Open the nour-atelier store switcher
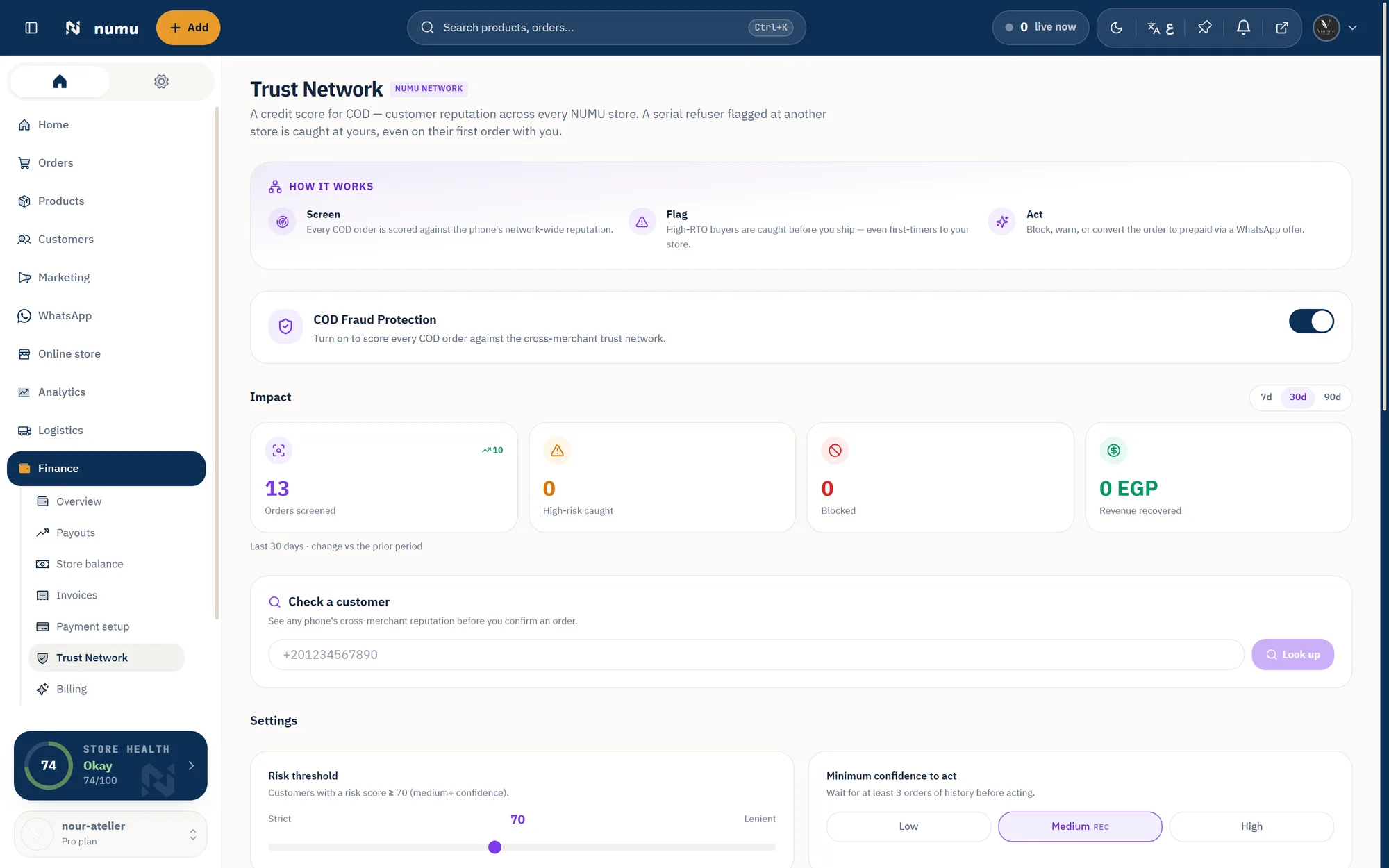Viewport: 1389px width, 868px height. coord(110,834)
